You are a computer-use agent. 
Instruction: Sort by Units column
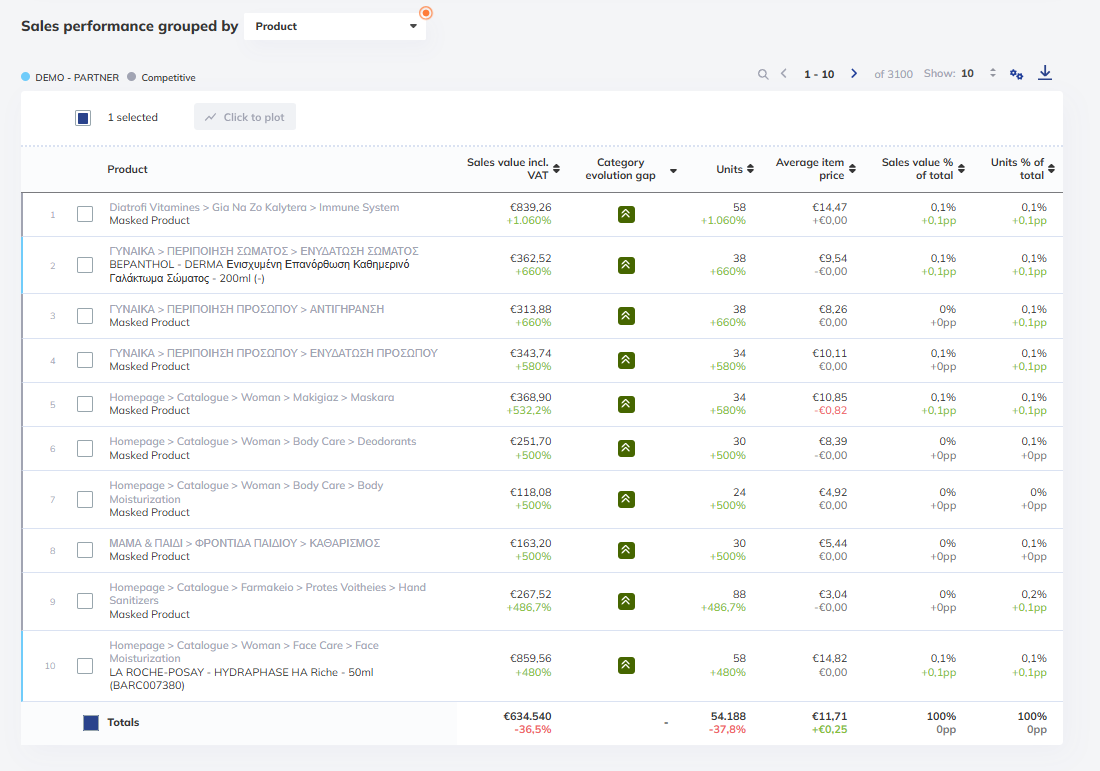[x=735, y=169]
